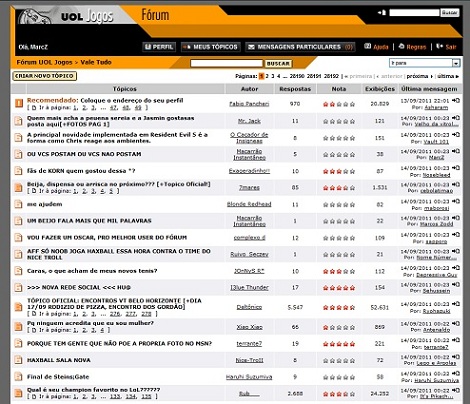470x404 pixels.
Task: Click the 'Respostas' column header
Action: click(295, 89)
